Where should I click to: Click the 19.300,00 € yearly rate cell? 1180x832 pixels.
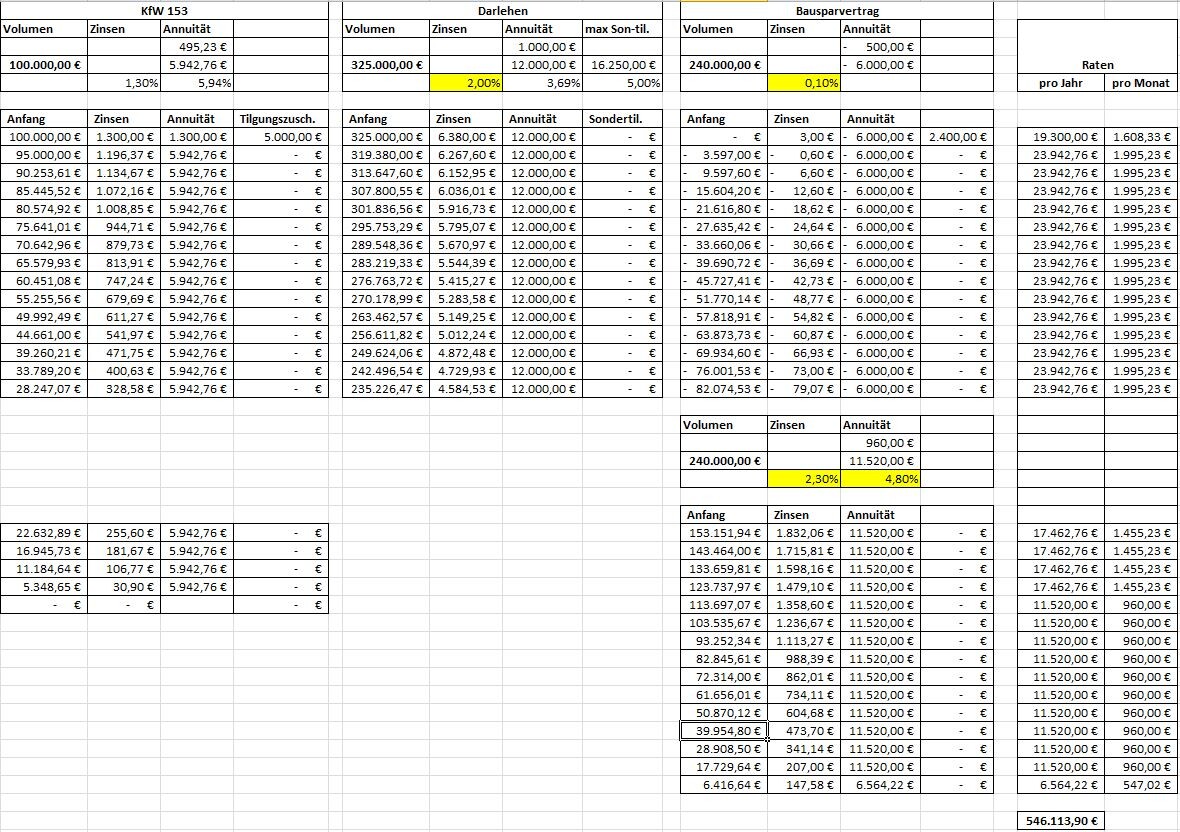pos(1060,137)
